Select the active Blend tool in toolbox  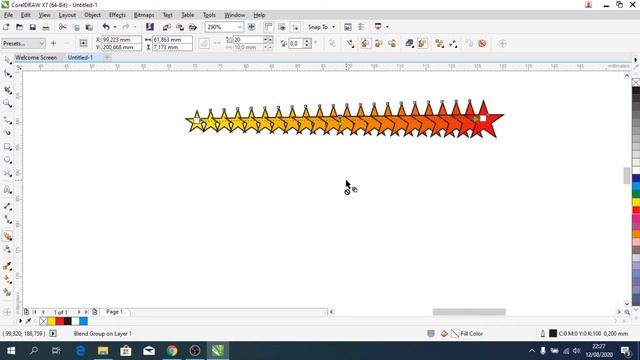pos(7,236)
